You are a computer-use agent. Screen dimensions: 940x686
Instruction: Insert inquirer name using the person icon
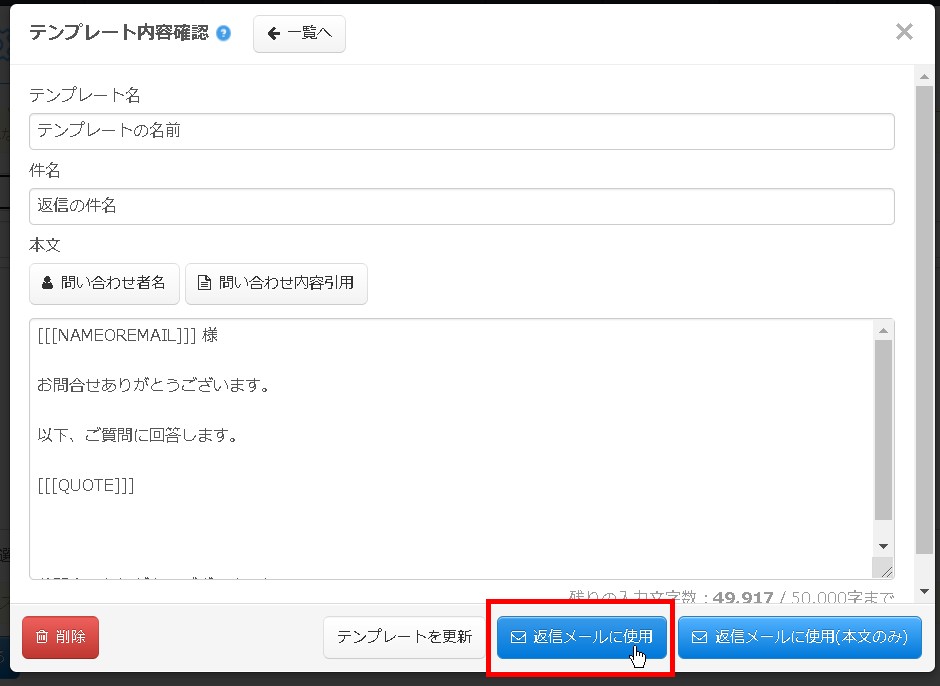tap(46, 284)
